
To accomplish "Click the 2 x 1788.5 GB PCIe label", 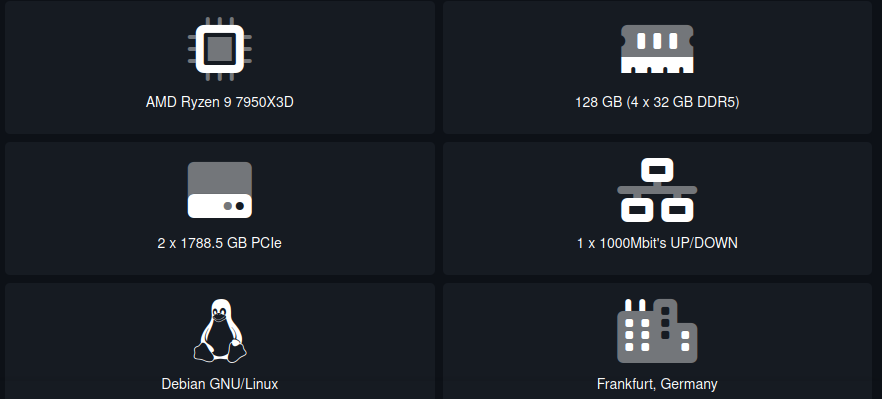I will pyautogui.click(x=219, y=243).
